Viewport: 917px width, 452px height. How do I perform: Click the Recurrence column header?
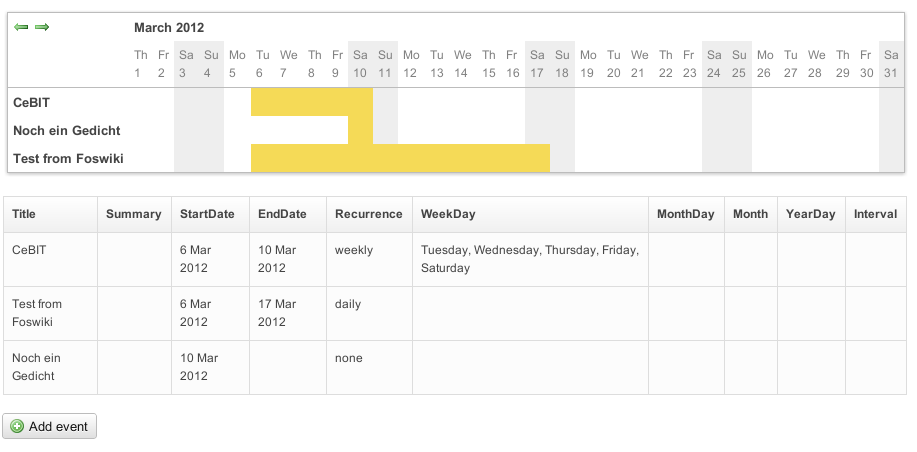(368, 214)
